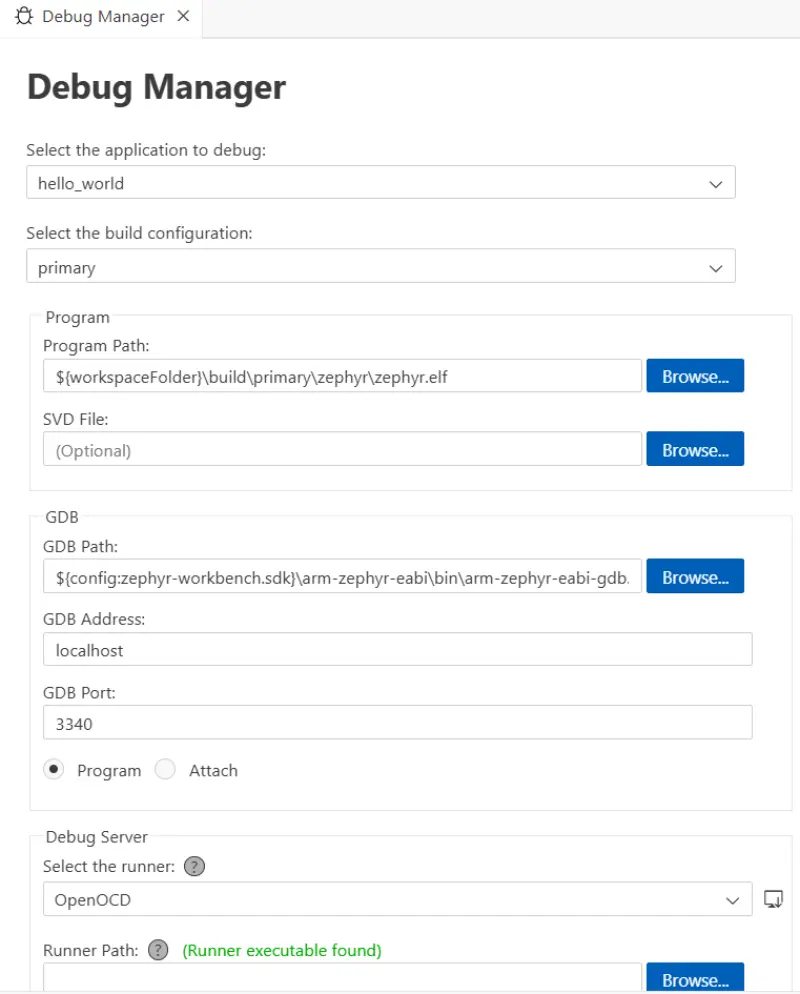This screenshot has width=800, height=994.
Task: Close the Debug Manager tab
Action: tap(183, 17)
